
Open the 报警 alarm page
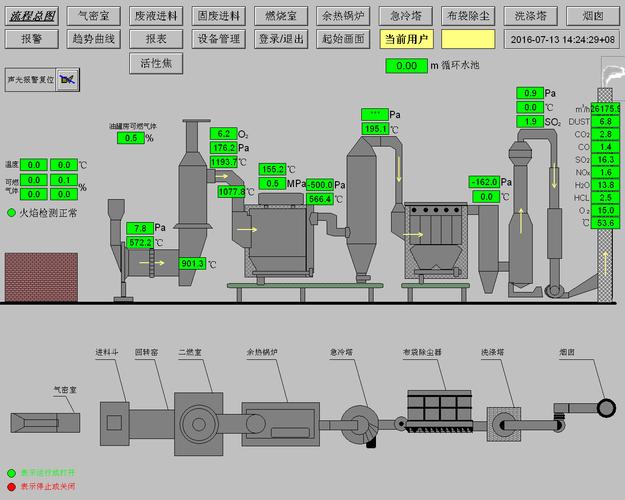tap(32, 39)
